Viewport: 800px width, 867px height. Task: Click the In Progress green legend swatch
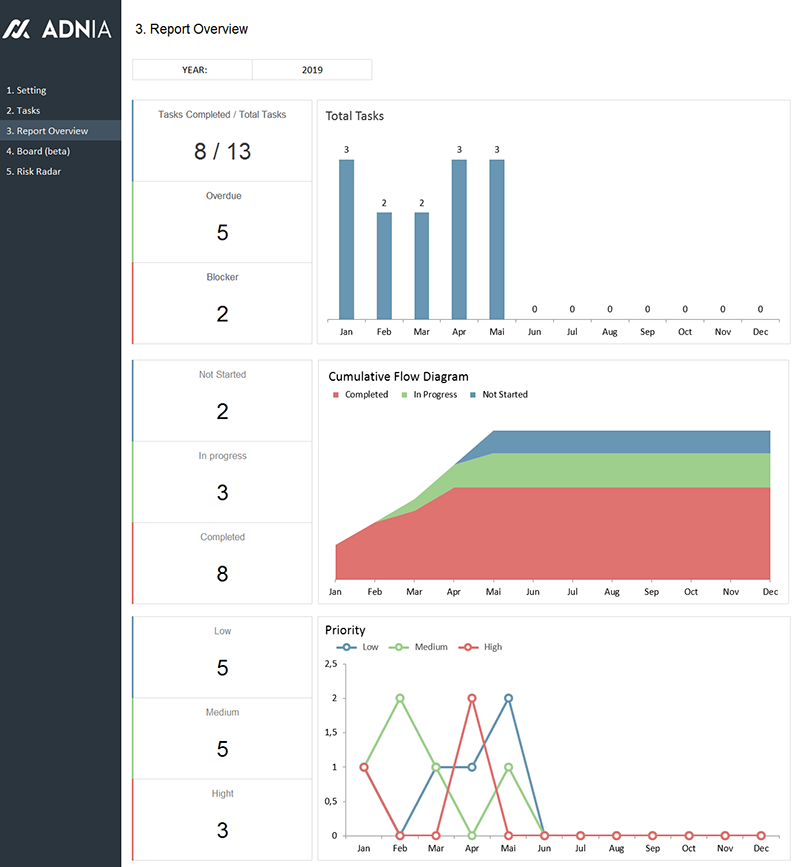405,395
